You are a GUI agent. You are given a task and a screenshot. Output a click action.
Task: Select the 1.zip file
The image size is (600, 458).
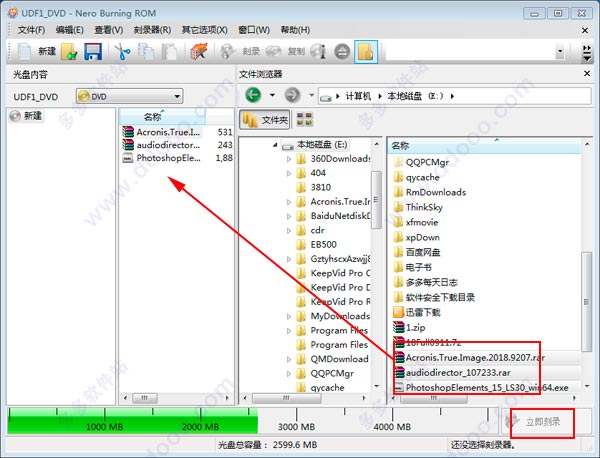(x=409, y=328)
